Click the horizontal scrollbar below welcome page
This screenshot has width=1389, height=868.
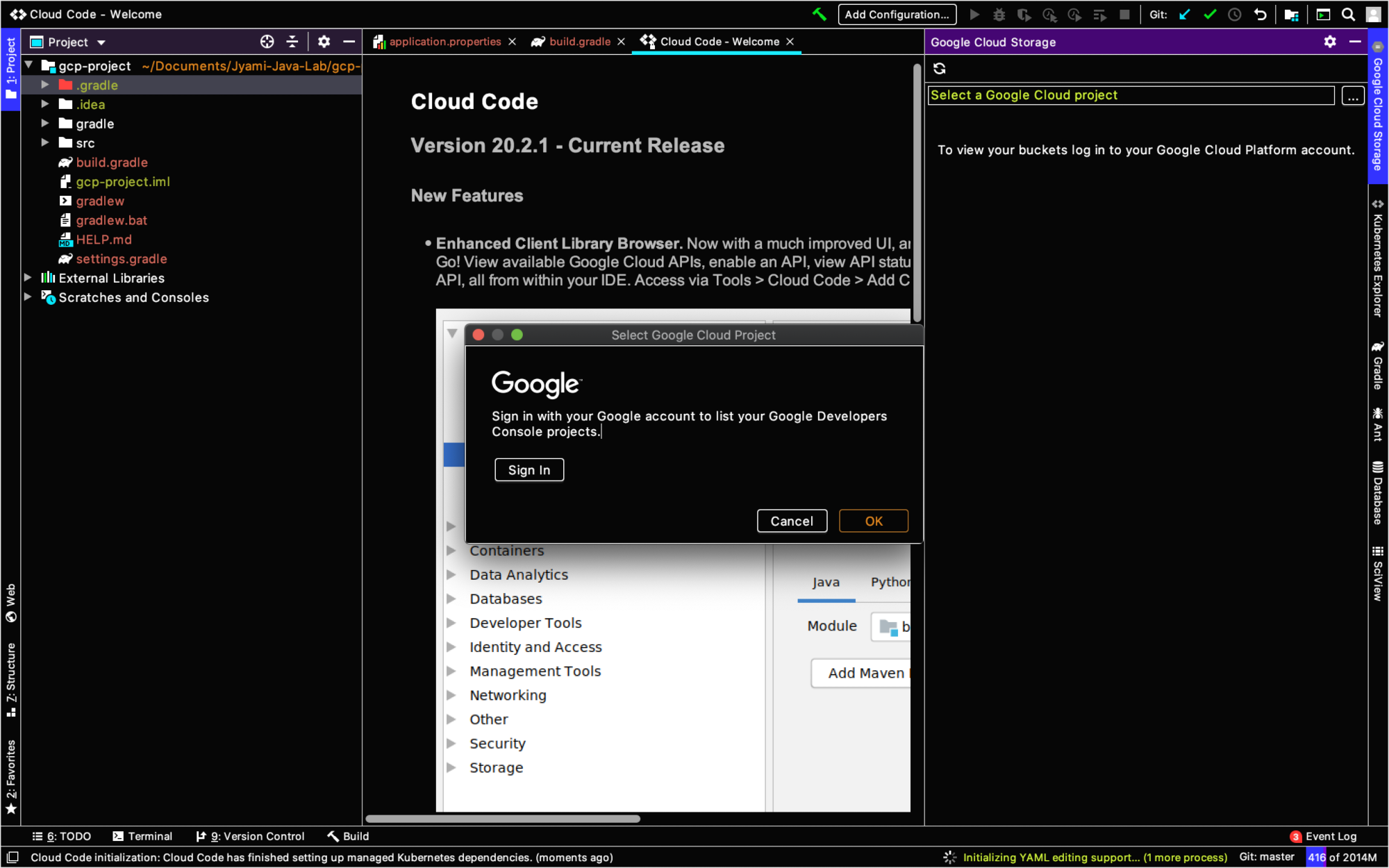(502, 819)
